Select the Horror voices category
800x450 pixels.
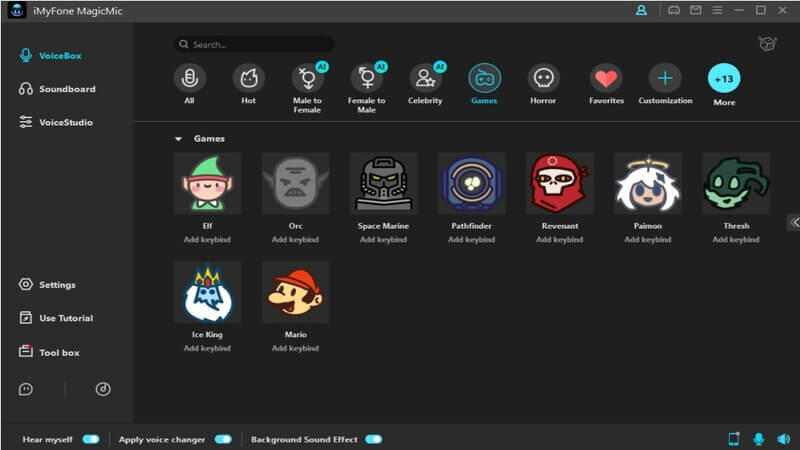(543, 84)
